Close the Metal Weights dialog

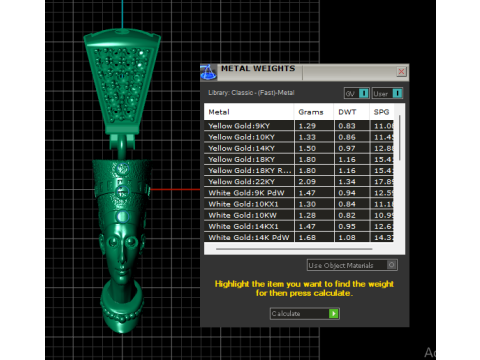point(401,71)
